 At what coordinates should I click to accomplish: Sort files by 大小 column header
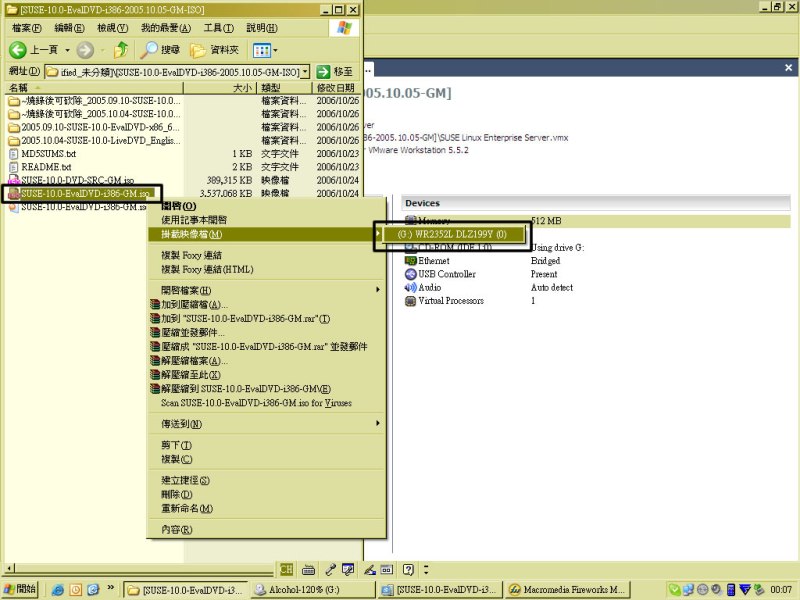(219, 88)
